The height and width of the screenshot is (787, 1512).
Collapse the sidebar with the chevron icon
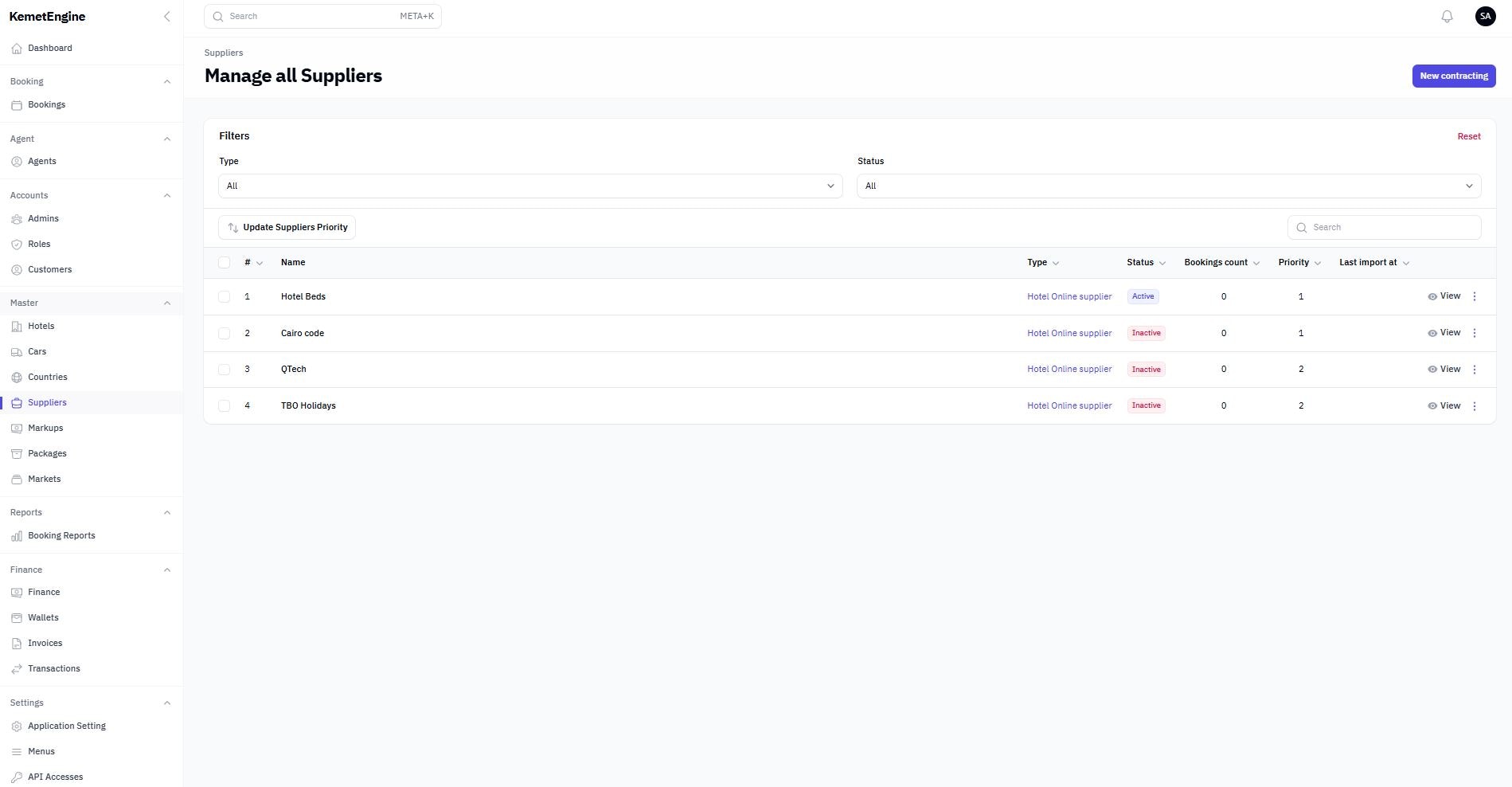click(166, 17)
